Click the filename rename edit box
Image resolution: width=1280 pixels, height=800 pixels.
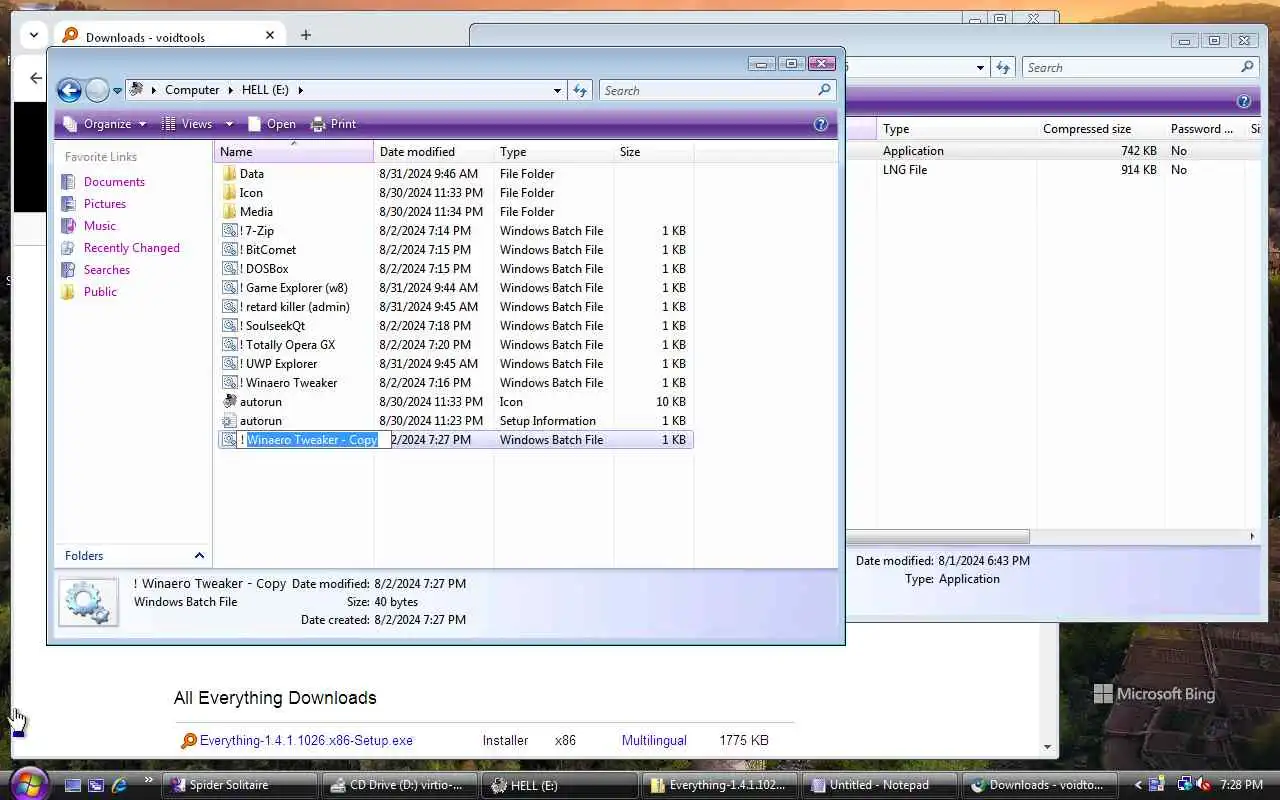pos(313,440)
